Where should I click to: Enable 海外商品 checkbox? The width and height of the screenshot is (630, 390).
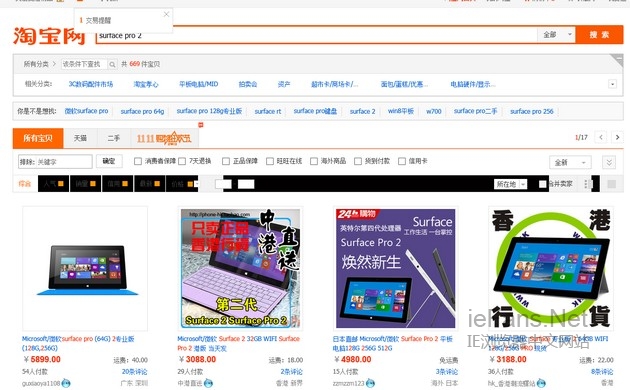point(314,161)
